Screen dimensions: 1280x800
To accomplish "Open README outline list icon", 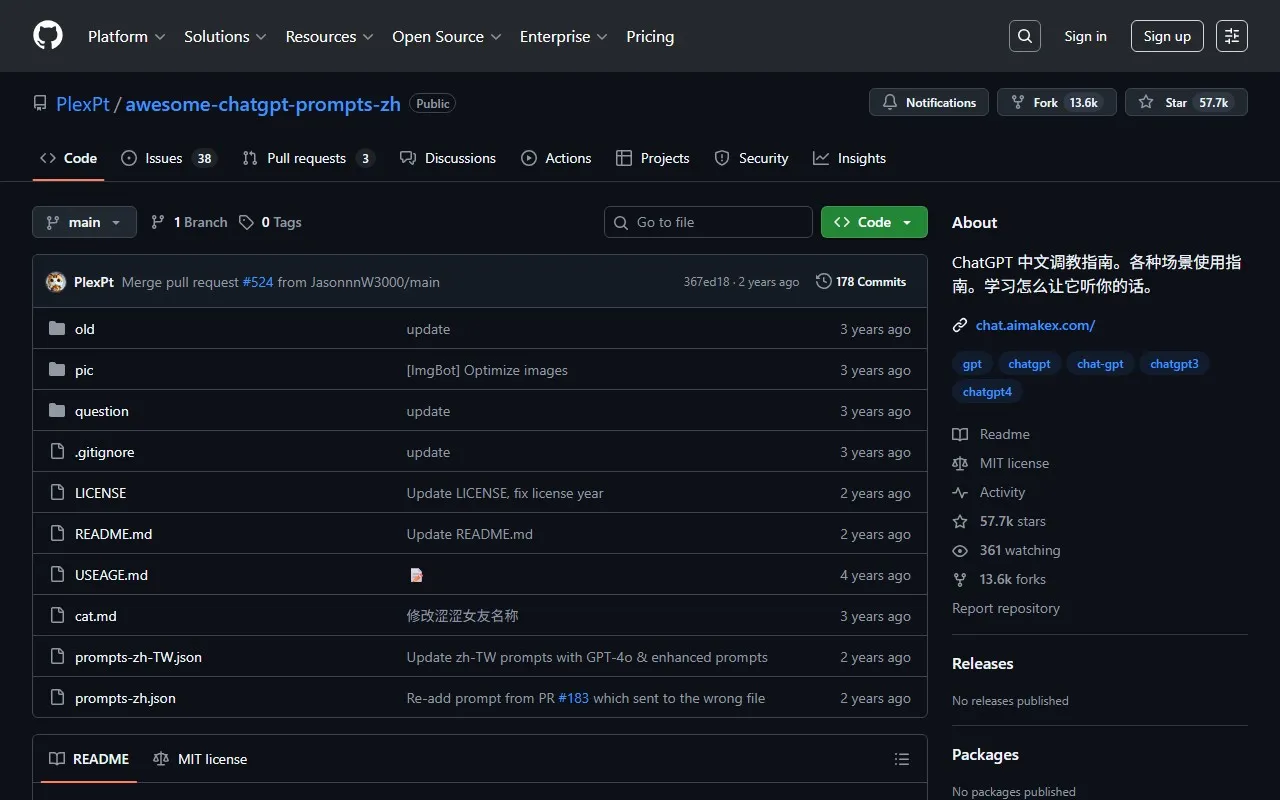I will coord(901,759).
